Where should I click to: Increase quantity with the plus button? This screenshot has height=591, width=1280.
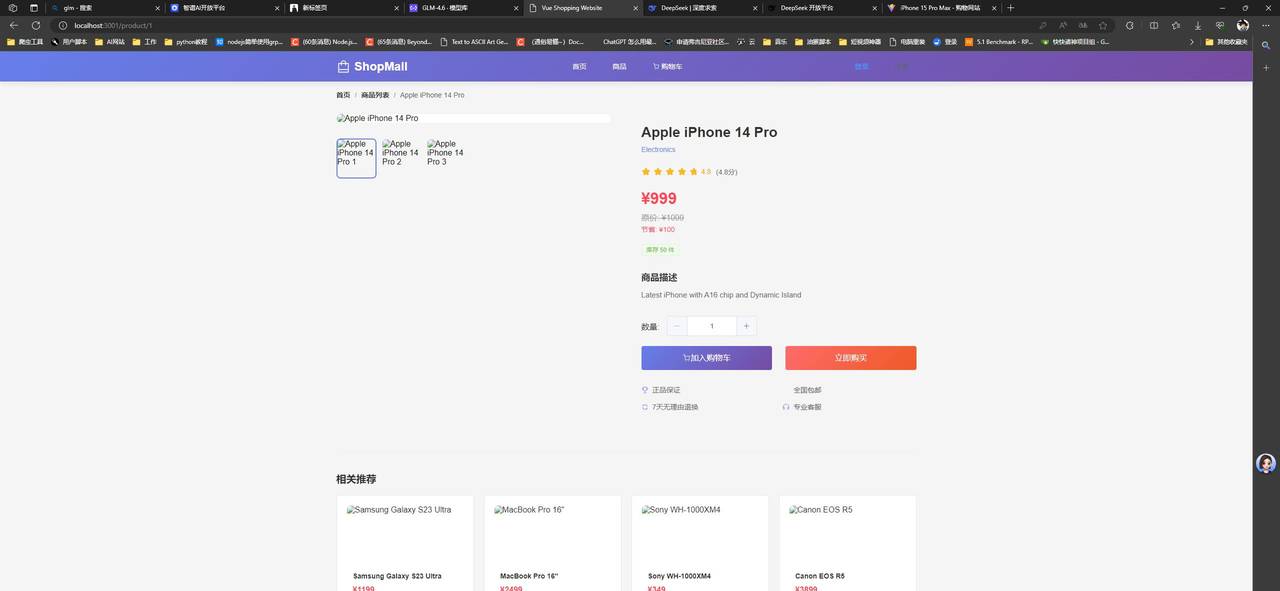(x=746, y=326)
